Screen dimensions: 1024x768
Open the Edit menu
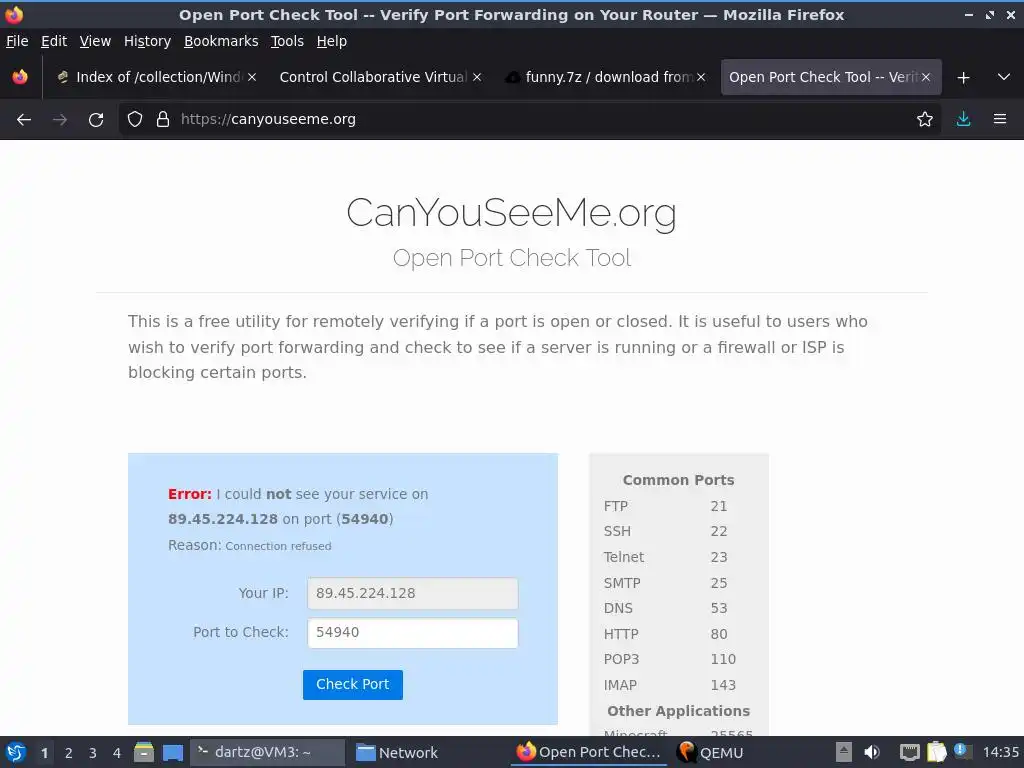[54, 41]
